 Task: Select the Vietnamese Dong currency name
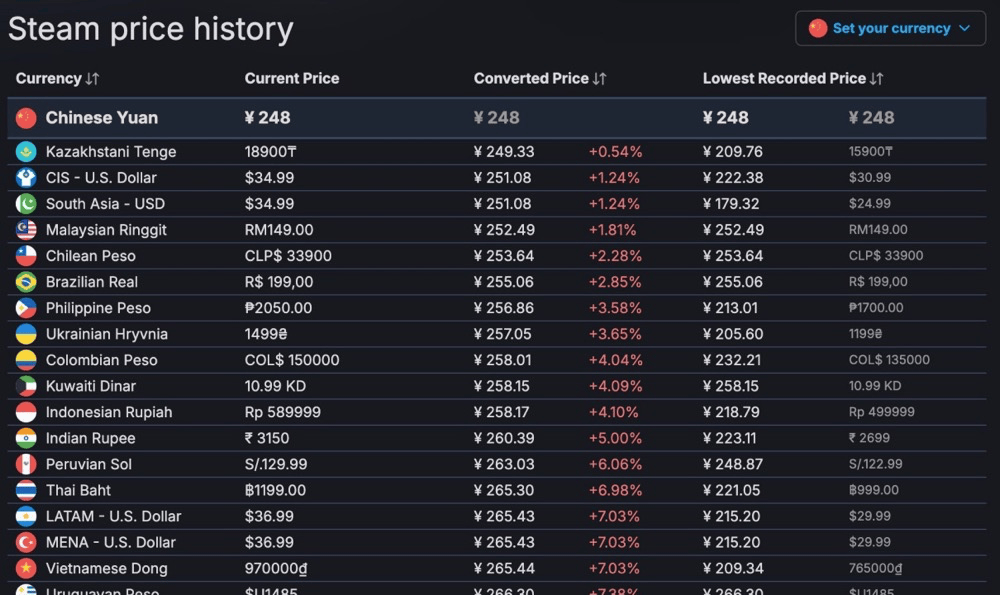[107, 568]
